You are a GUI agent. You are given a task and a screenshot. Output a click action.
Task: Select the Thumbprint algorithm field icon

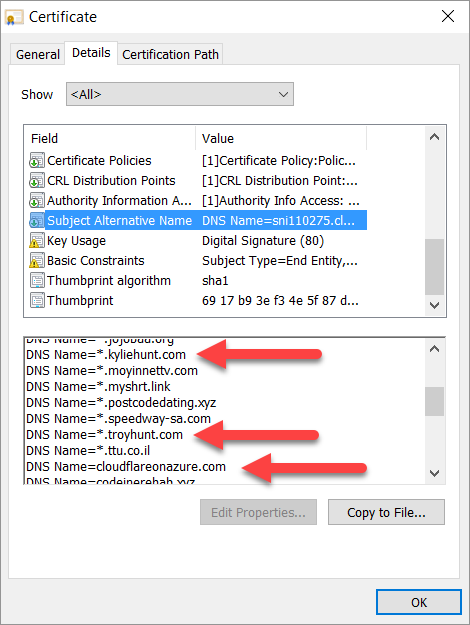coord(37,281)
